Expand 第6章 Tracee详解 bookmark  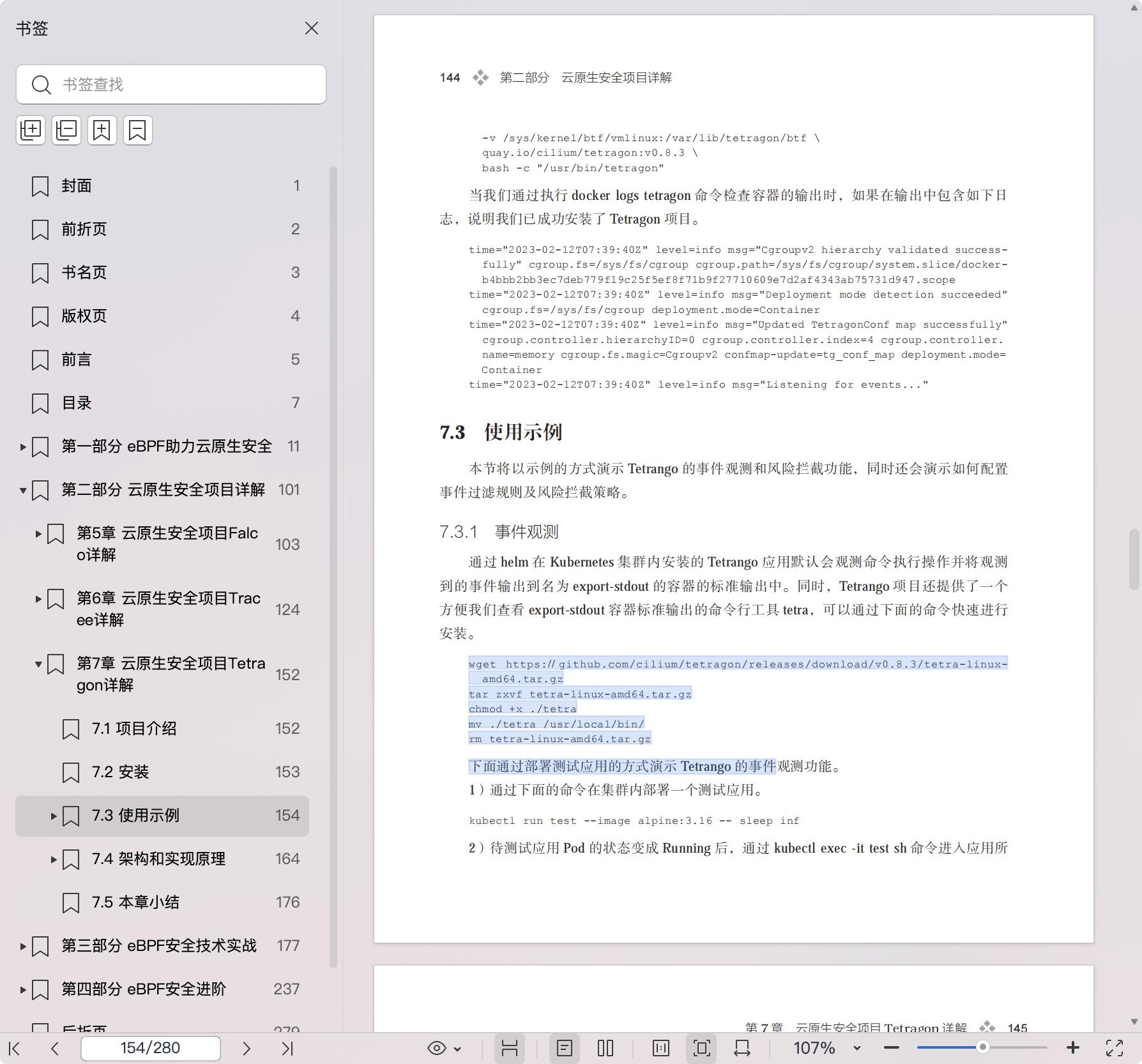38,598
